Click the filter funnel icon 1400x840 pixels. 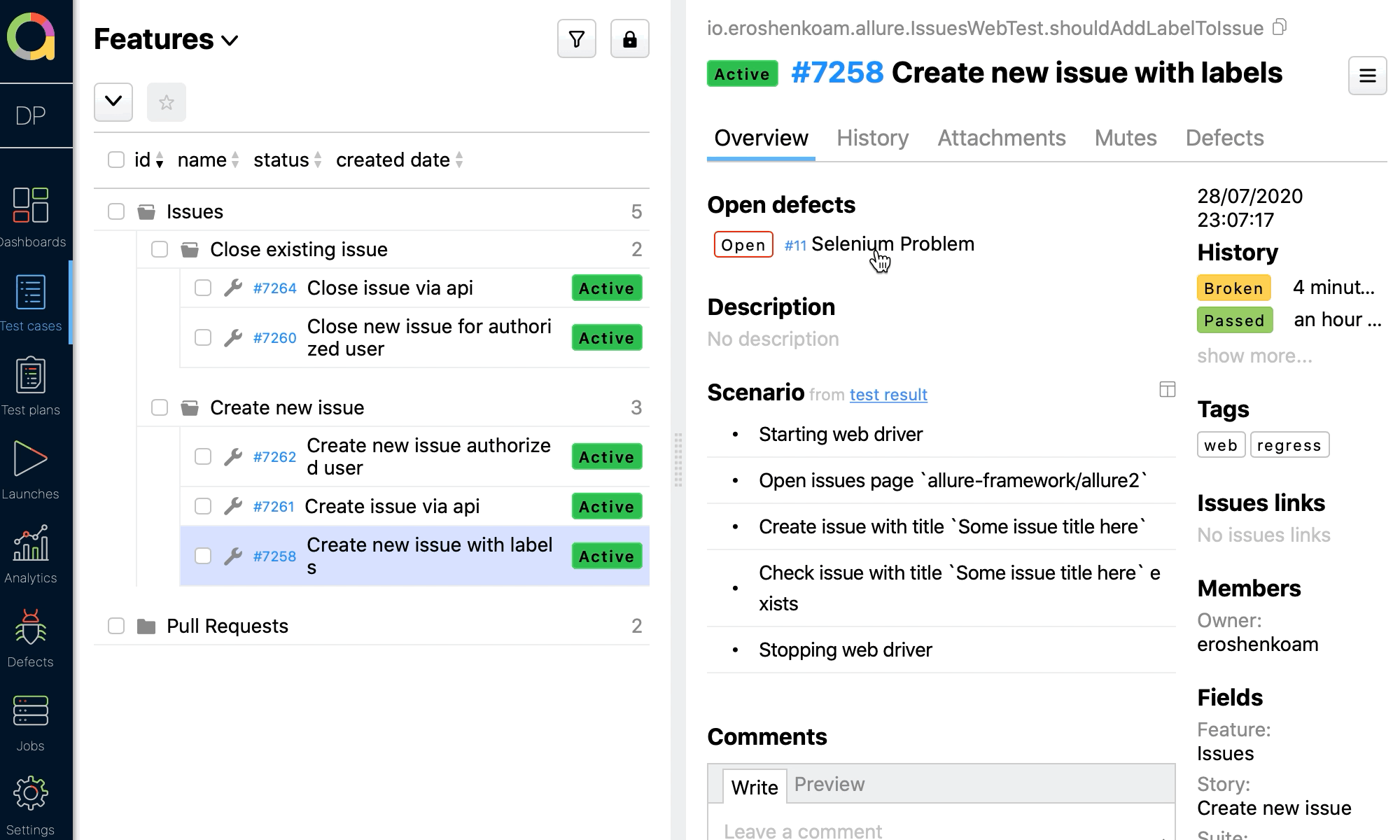click(576, 39)
